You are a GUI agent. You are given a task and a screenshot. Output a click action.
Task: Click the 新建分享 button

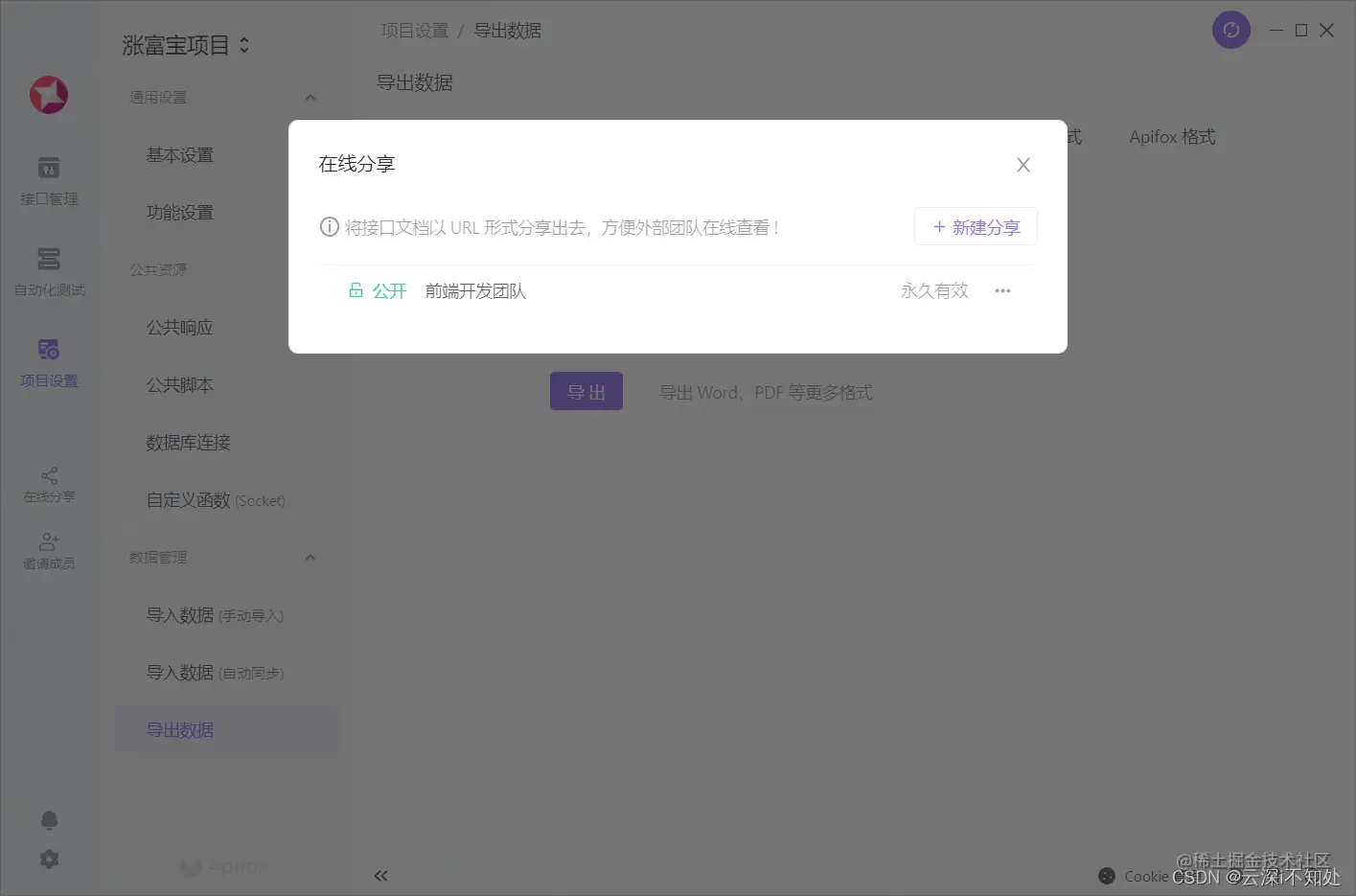pyautogui.click(x=976, y=226)
